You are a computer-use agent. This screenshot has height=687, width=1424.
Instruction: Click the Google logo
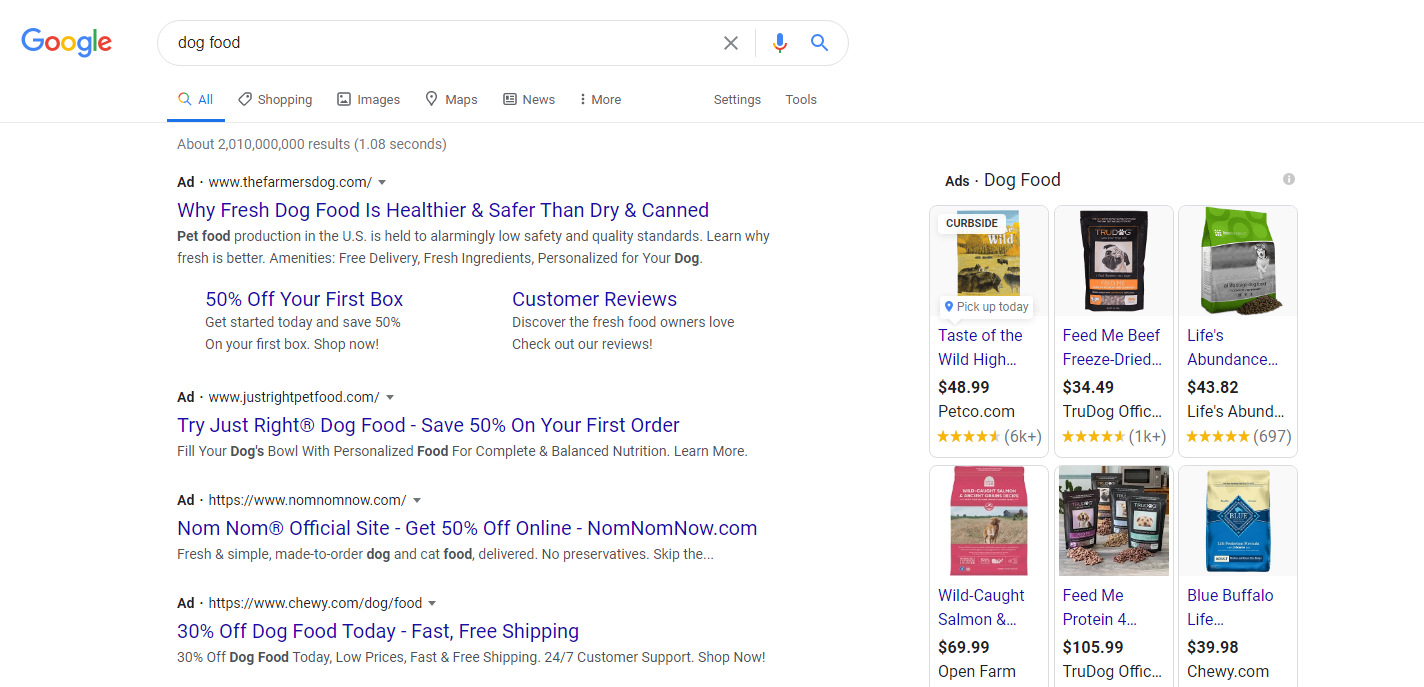coord(67,42)
